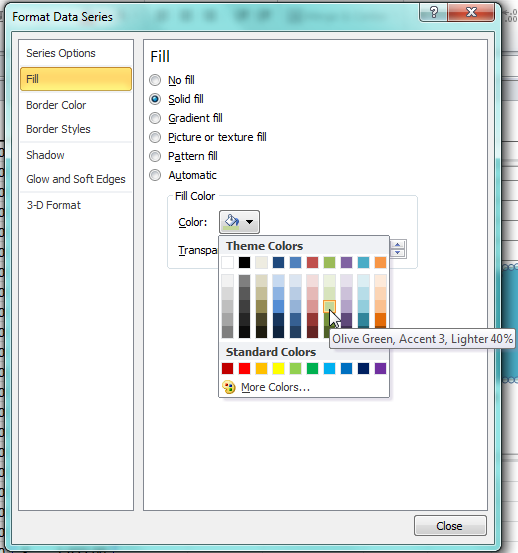Image resolution: width=518 pixels, height=553 pixels.
Task: Choose the yellow standard color swatch
Action: 278,369
